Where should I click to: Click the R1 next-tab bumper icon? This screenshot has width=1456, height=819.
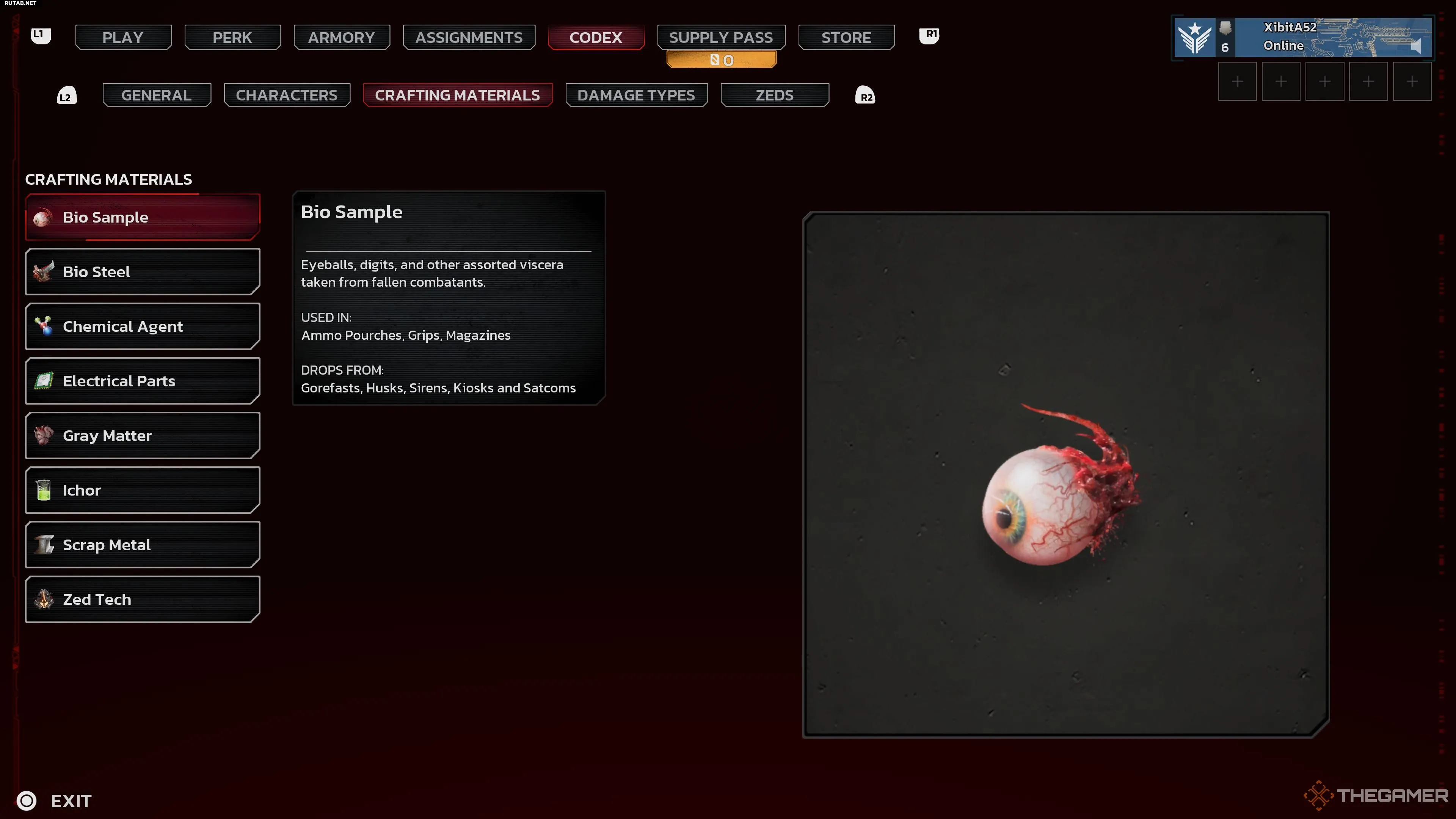pyautogui.click(x=929, y=36)
